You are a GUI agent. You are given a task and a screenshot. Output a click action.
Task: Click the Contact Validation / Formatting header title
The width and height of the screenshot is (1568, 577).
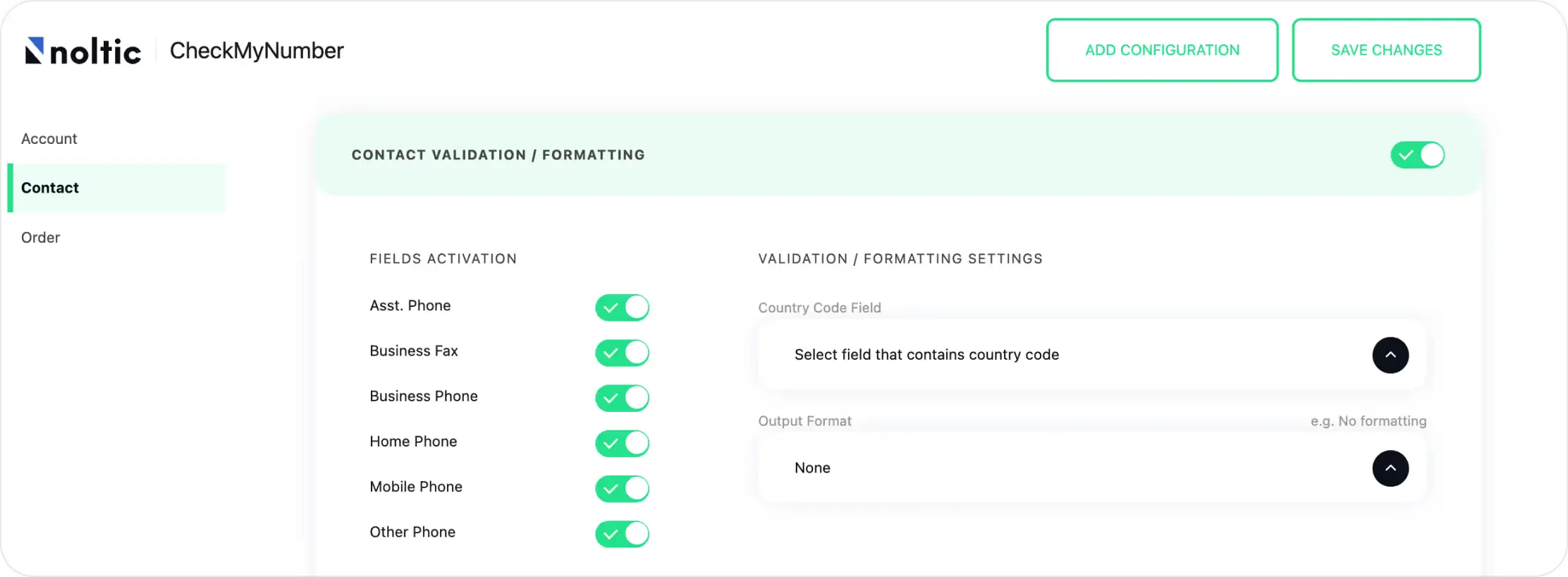[498, 155]
